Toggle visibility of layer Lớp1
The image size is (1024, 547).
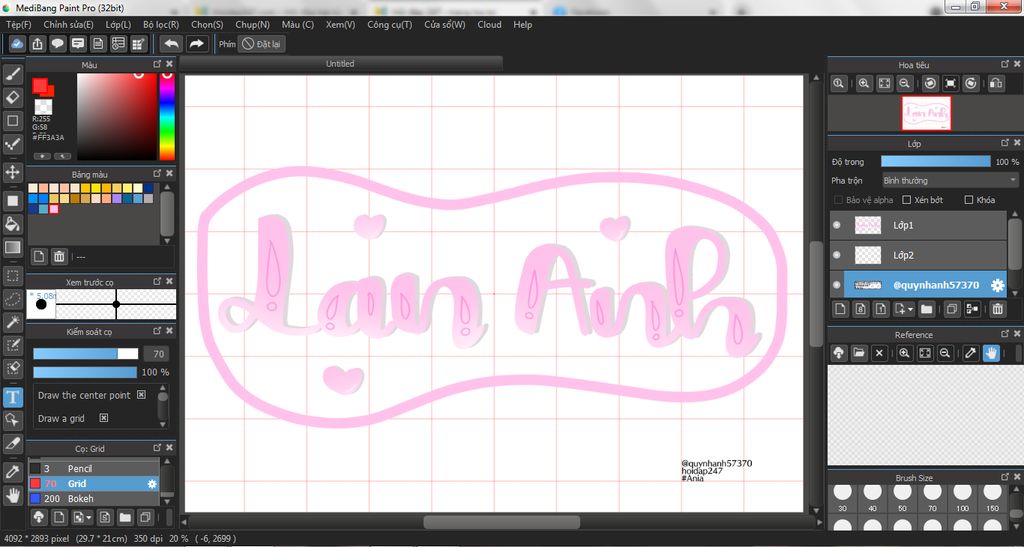[837, 225]
